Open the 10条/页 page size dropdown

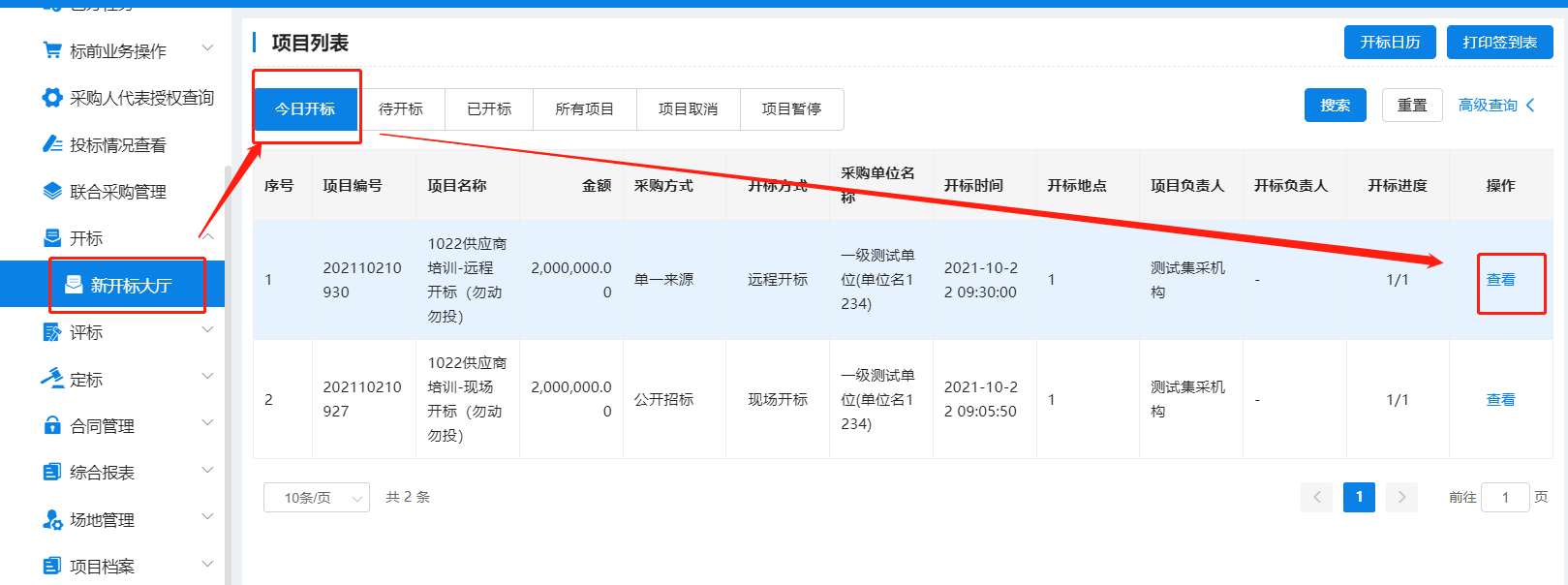click(316, 498)
